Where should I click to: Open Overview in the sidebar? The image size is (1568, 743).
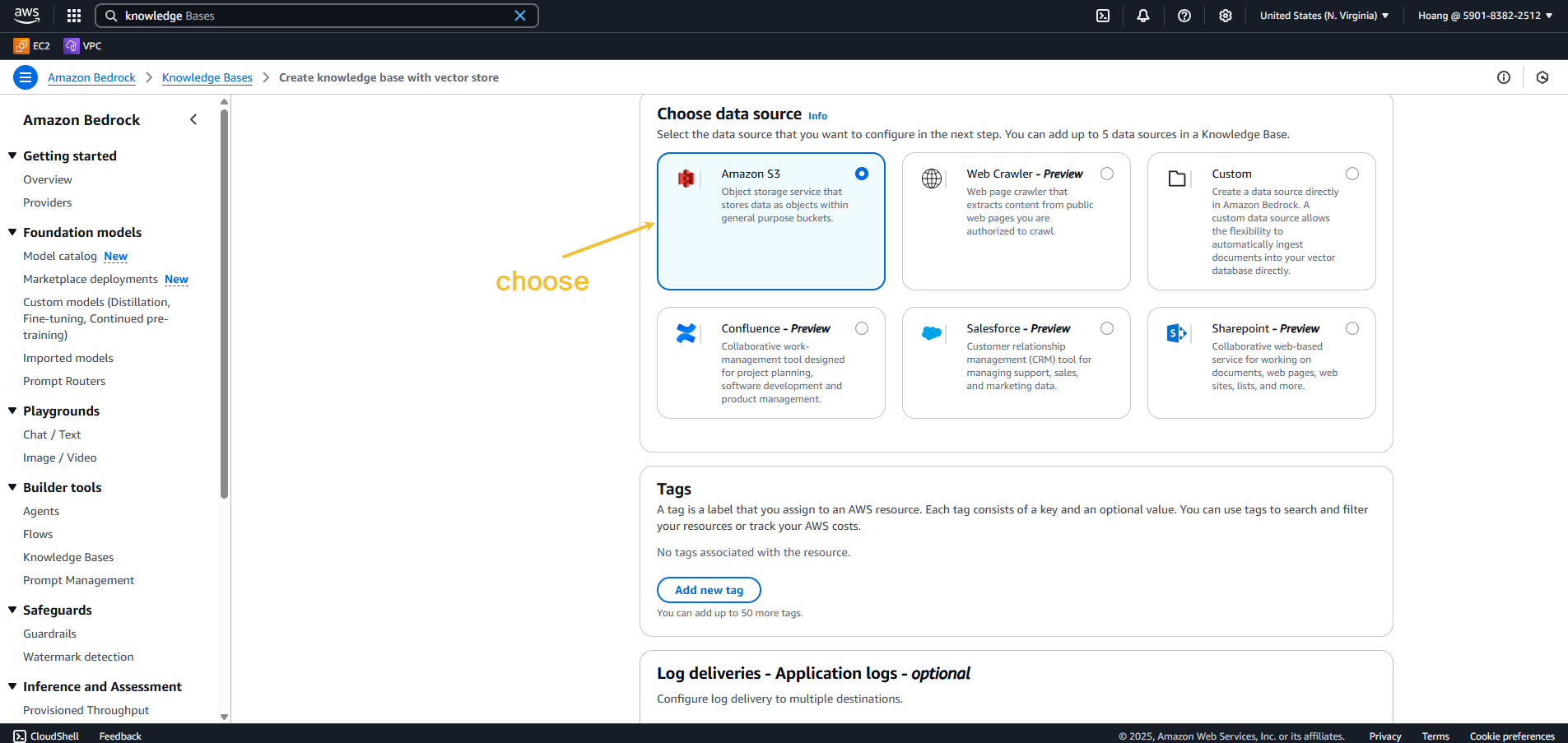pos(48,179)
